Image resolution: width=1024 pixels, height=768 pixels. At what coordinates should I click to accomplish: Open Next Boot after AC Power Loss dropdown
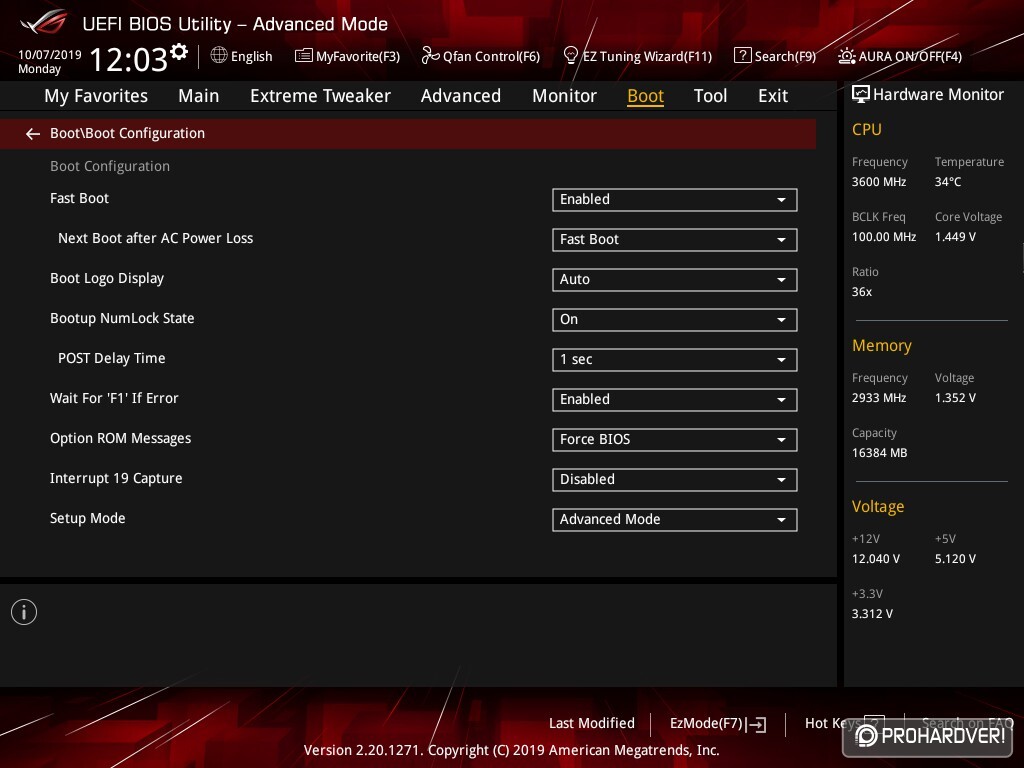click(x=675, y=240)
